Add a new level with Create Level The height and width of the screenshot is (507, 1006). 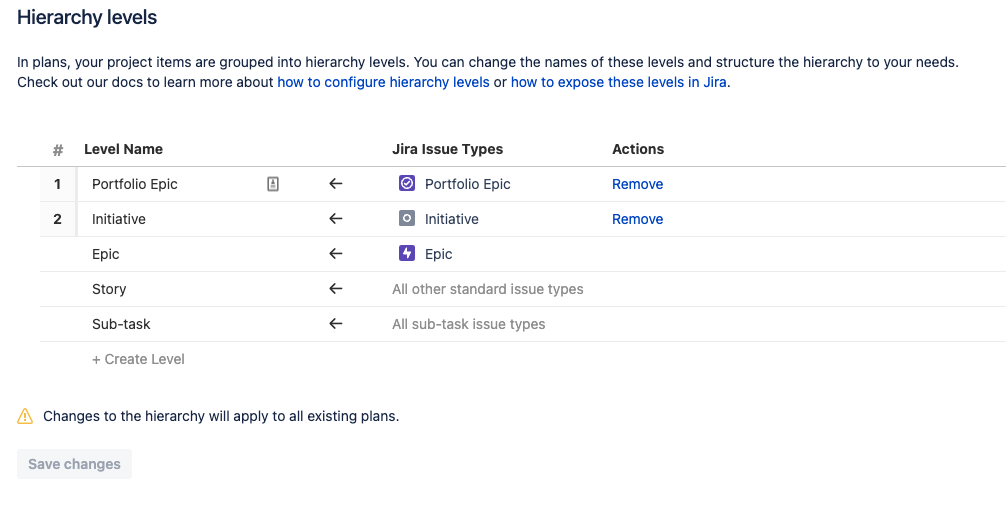pos(138,359)
